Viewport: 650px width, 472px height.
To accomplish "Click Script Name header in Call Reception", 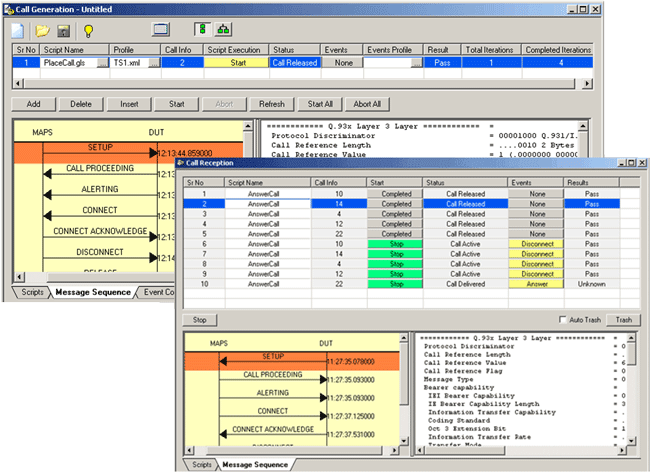I will [x=268, y=182].
